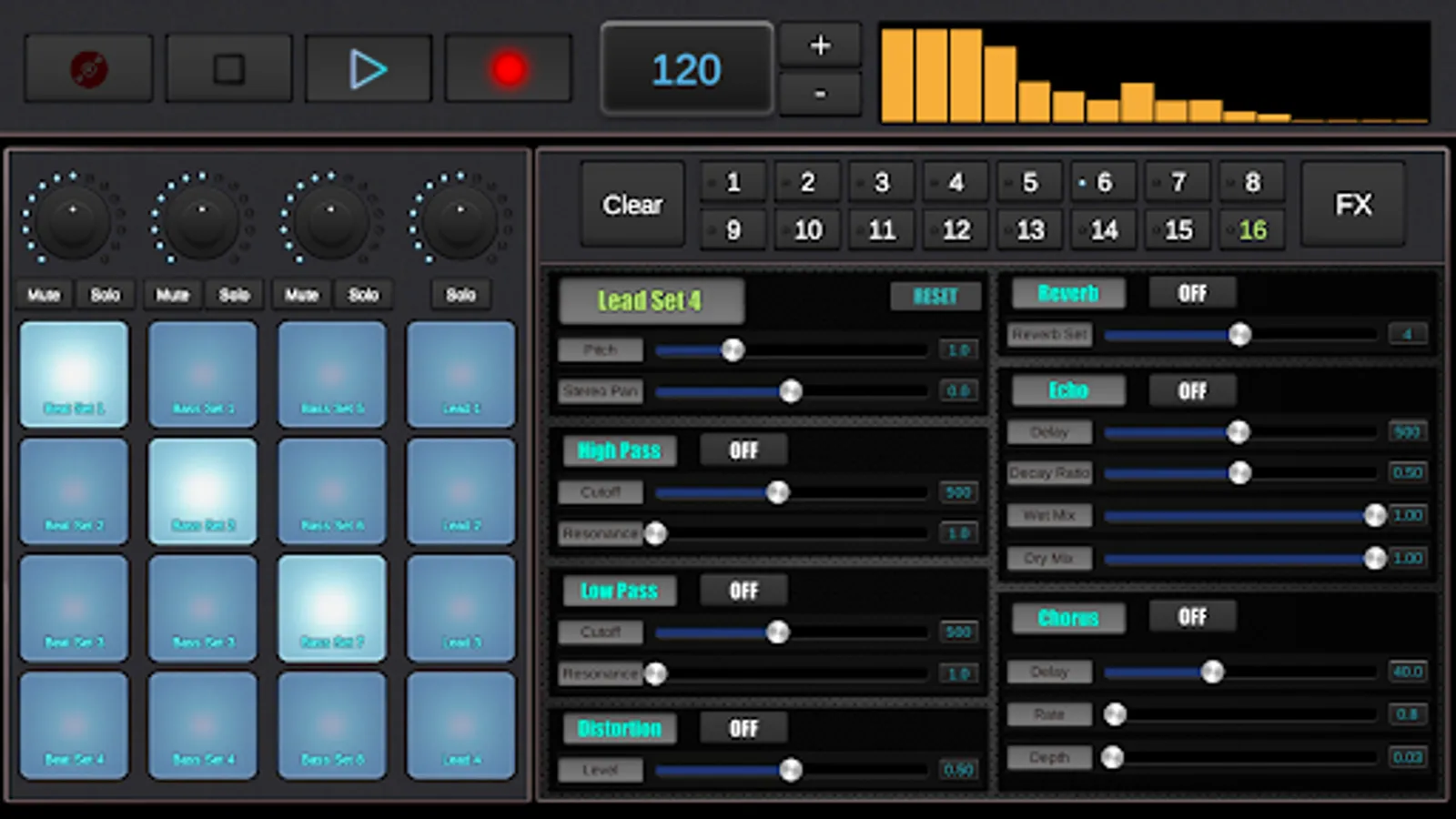Trigger the Beat Set 1 pad
The image size is (1456, 819).
click(x=74, y=373)
